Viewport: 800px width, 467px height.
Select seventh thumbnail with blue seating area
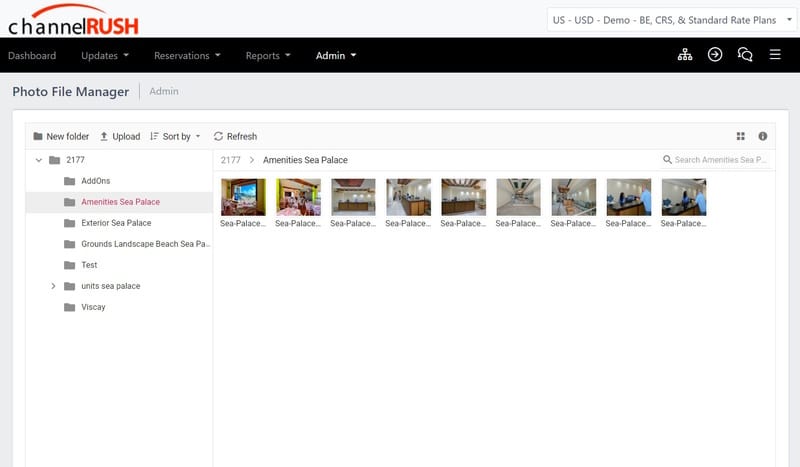(x=573, y=197)
